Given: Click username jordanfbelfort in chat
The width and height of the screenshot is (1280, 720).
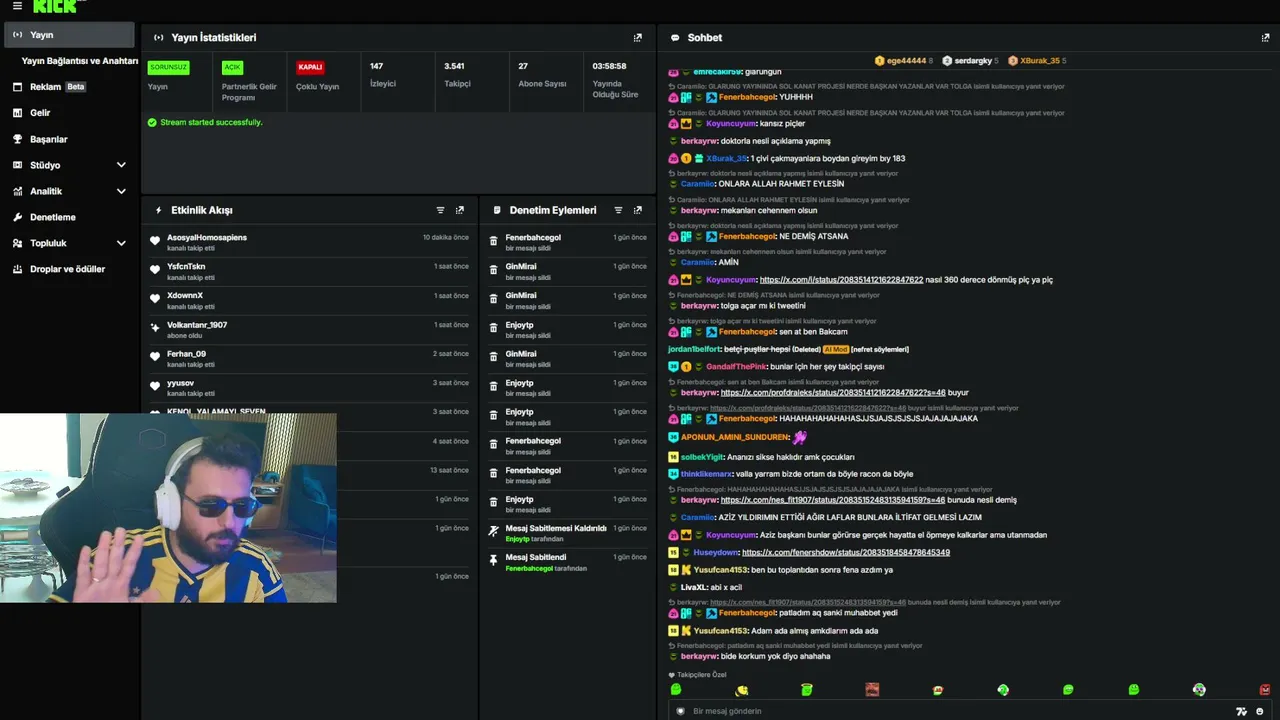Looking at the screenshot, I should click(x=694, y=349).
